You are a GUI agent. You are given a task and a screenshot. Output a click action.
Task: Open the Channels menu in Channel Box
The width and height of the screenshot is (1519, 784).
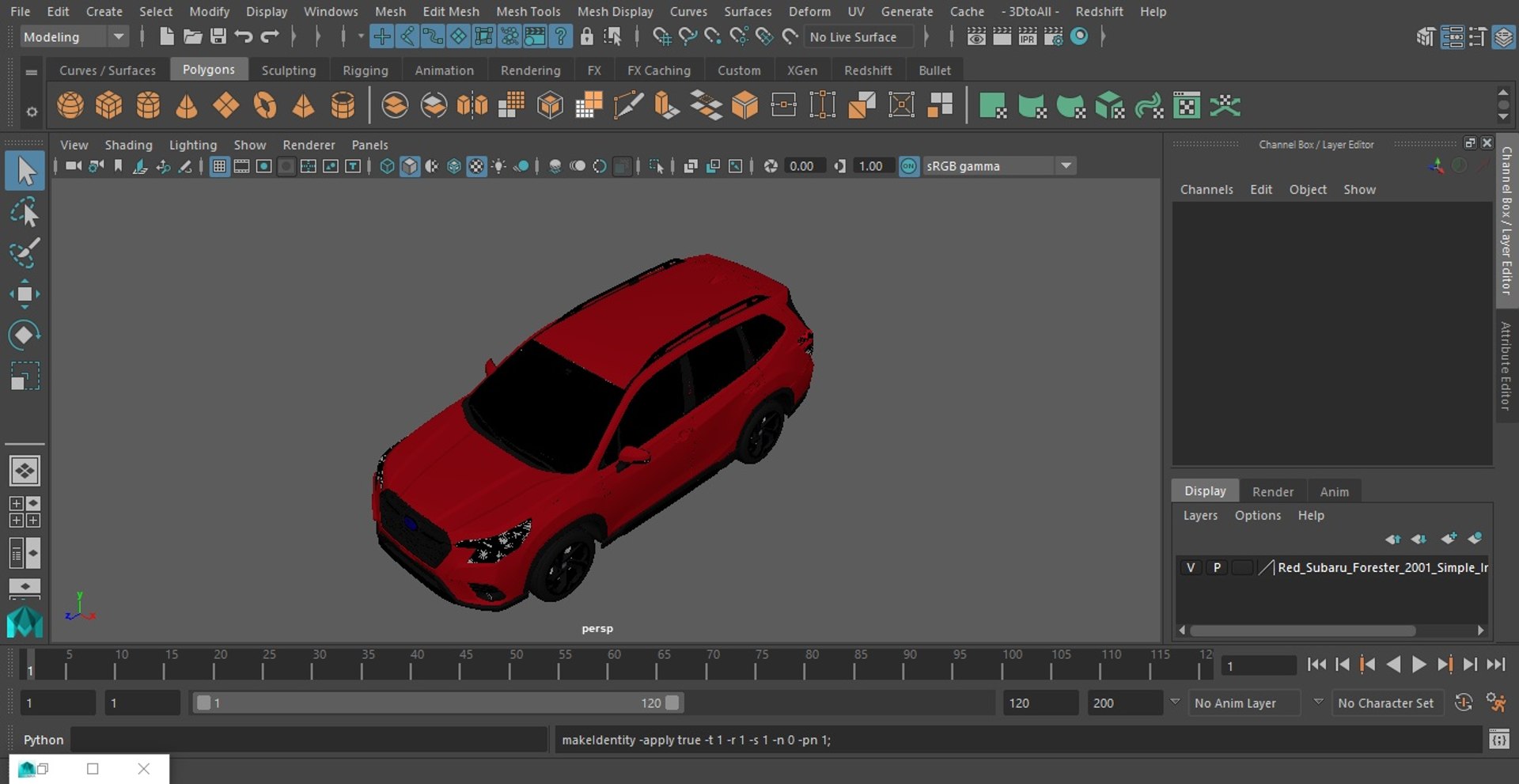point(1206,189)
